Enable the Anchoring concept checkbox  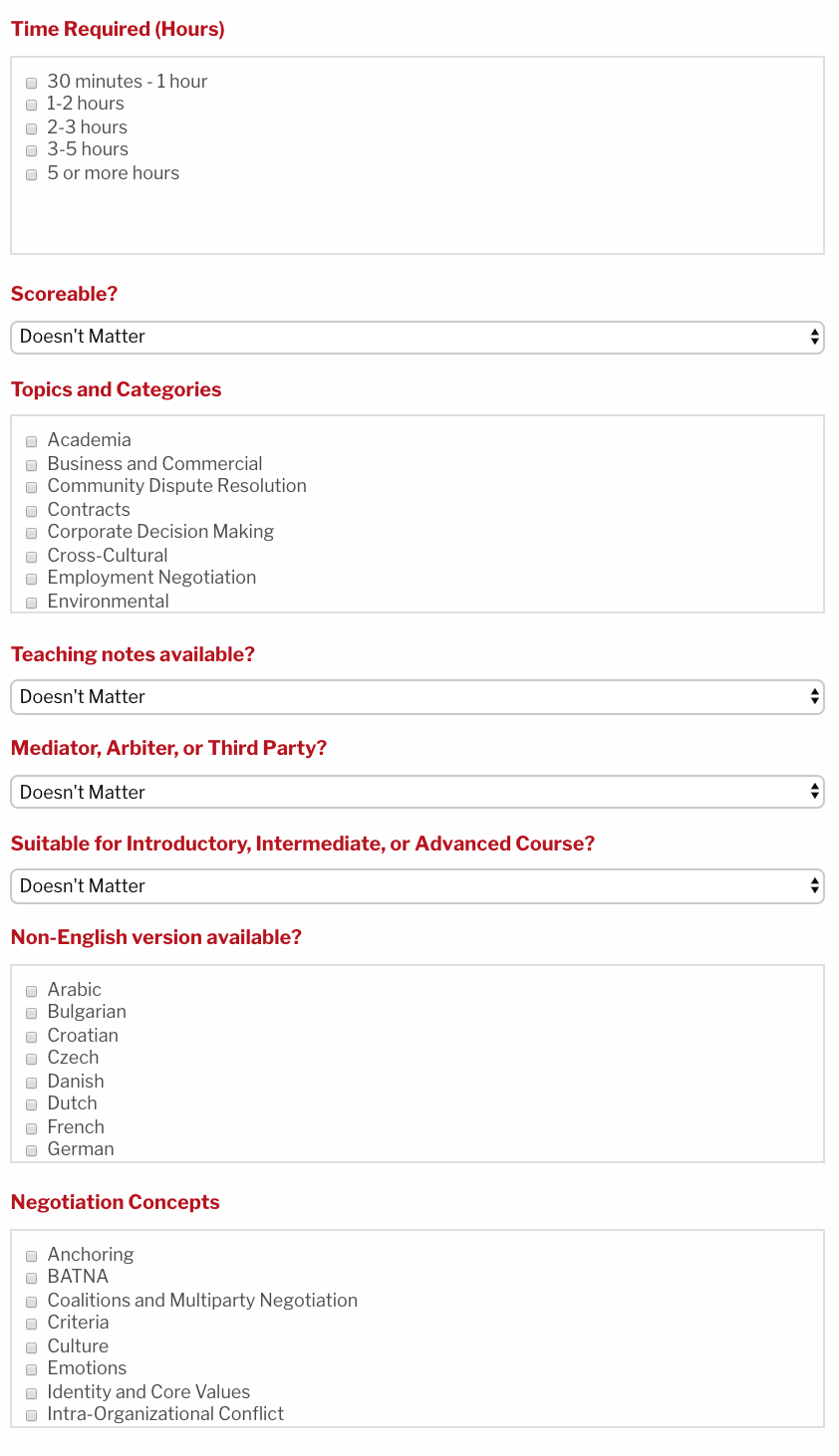point(32,1256)
